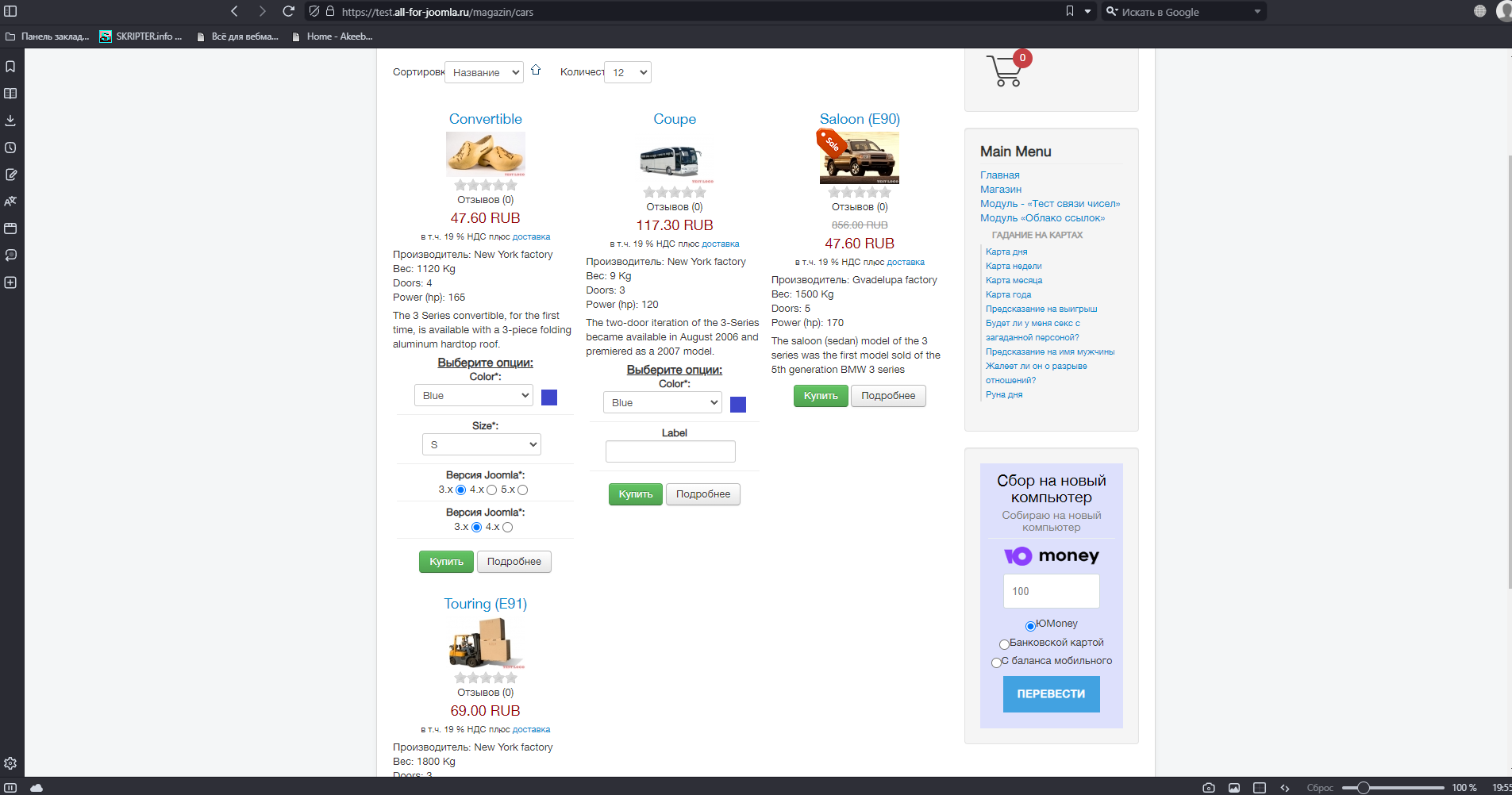Reset zoom with Сброс

tap(1320, 788)
